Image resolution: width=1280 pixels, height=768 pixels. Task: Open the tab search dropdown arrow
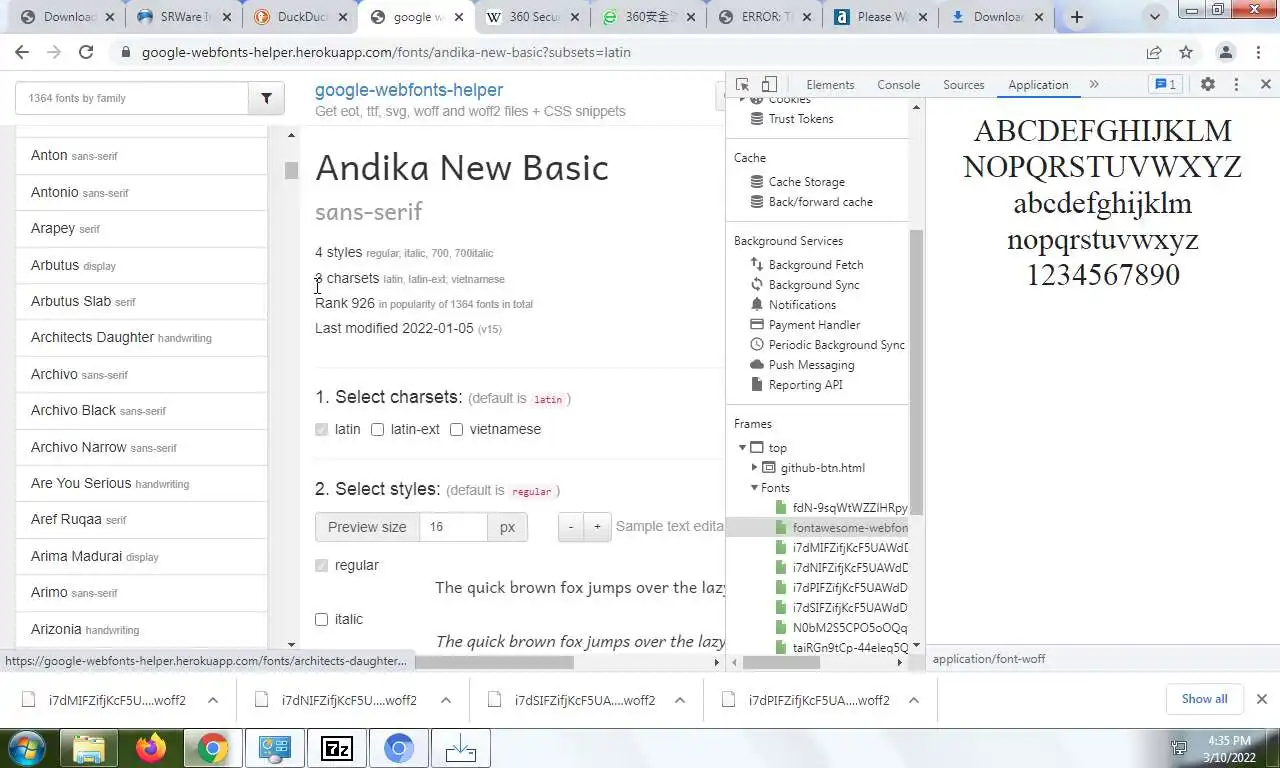tap(1155, 17)
